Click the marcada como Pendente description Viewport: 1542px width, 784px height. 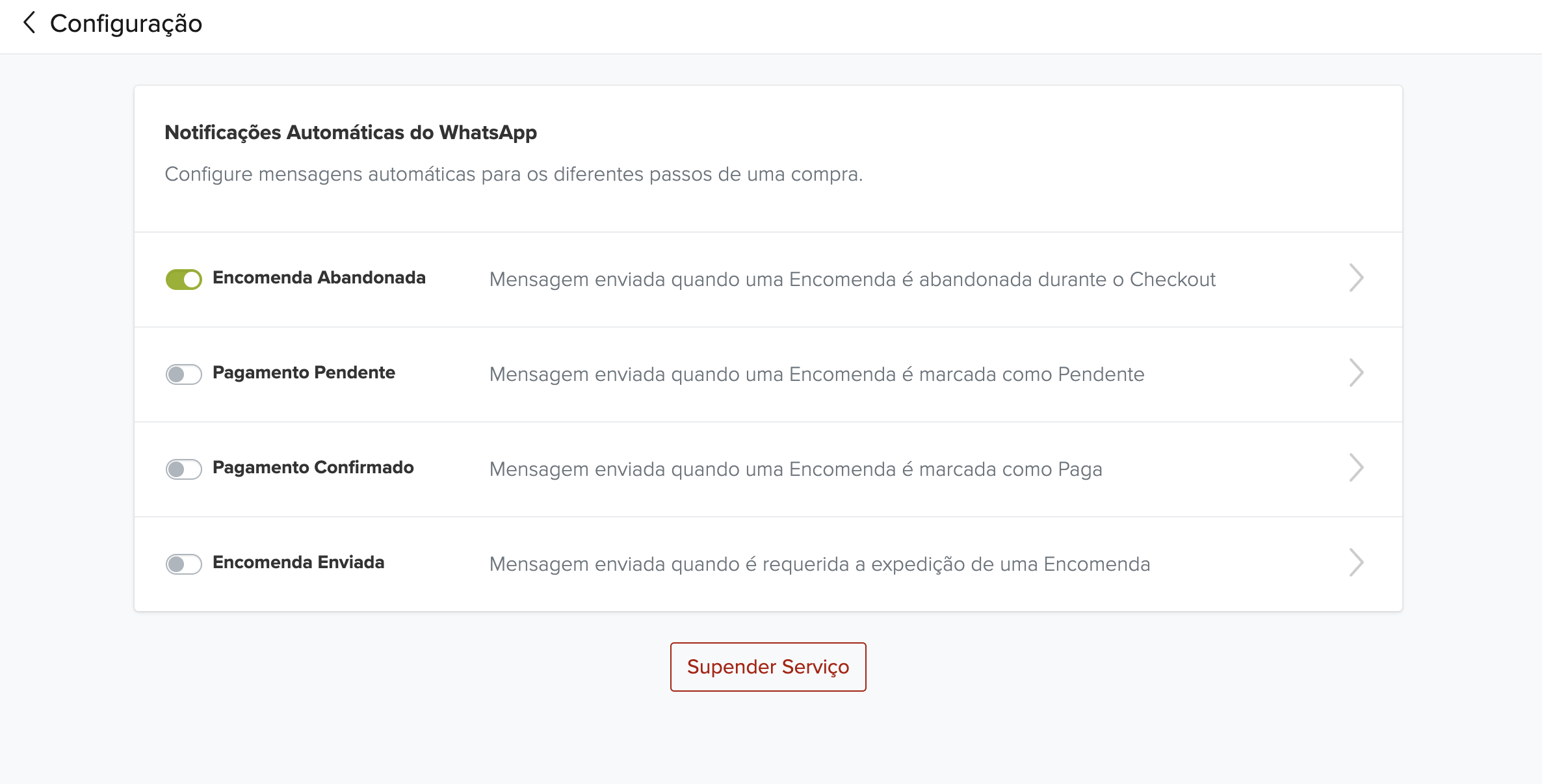(817, 374)
